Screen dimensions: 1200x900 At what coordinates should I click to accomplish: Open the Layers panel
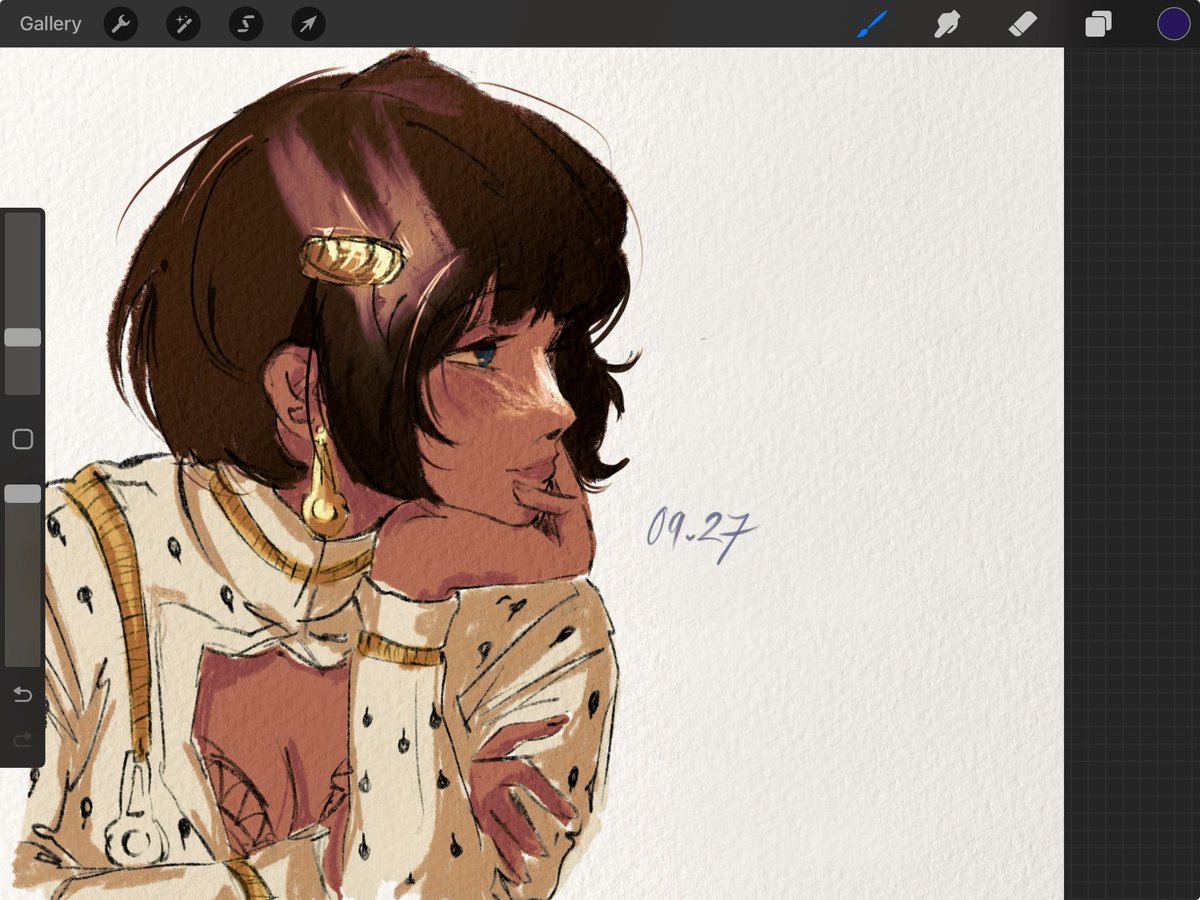pos(1098,24)
